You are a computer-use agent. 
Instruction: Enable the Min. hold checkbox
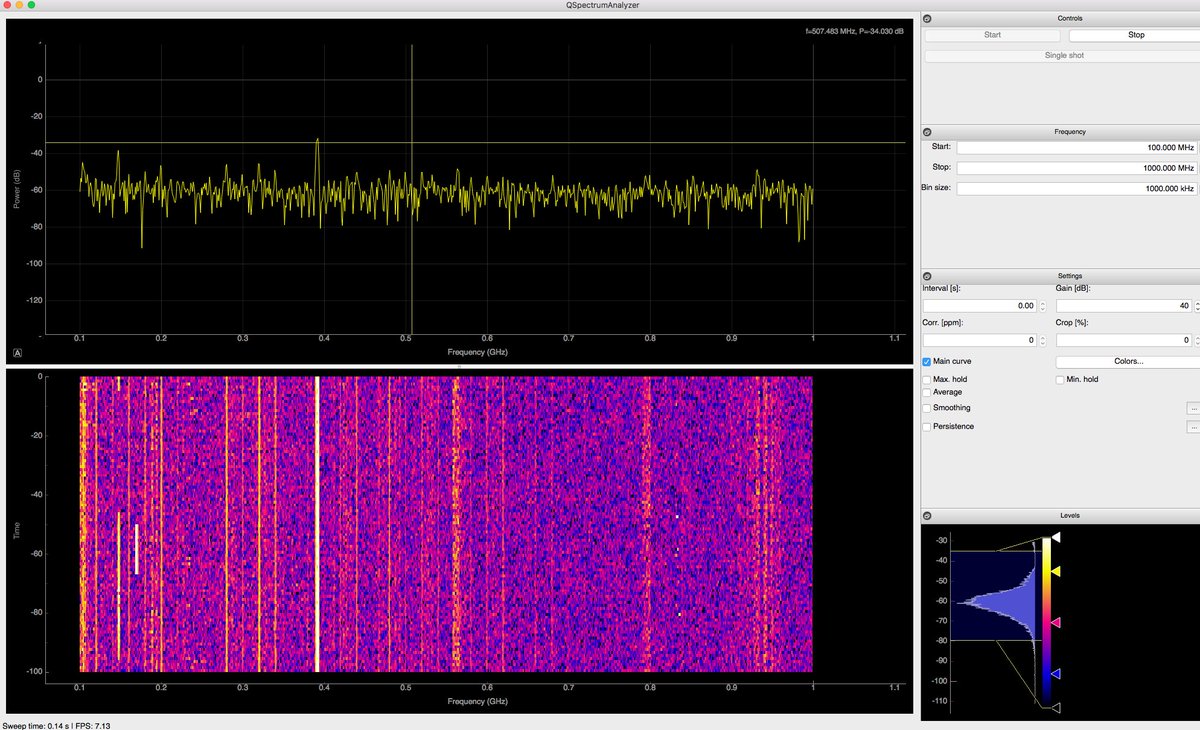(1061, 380)
